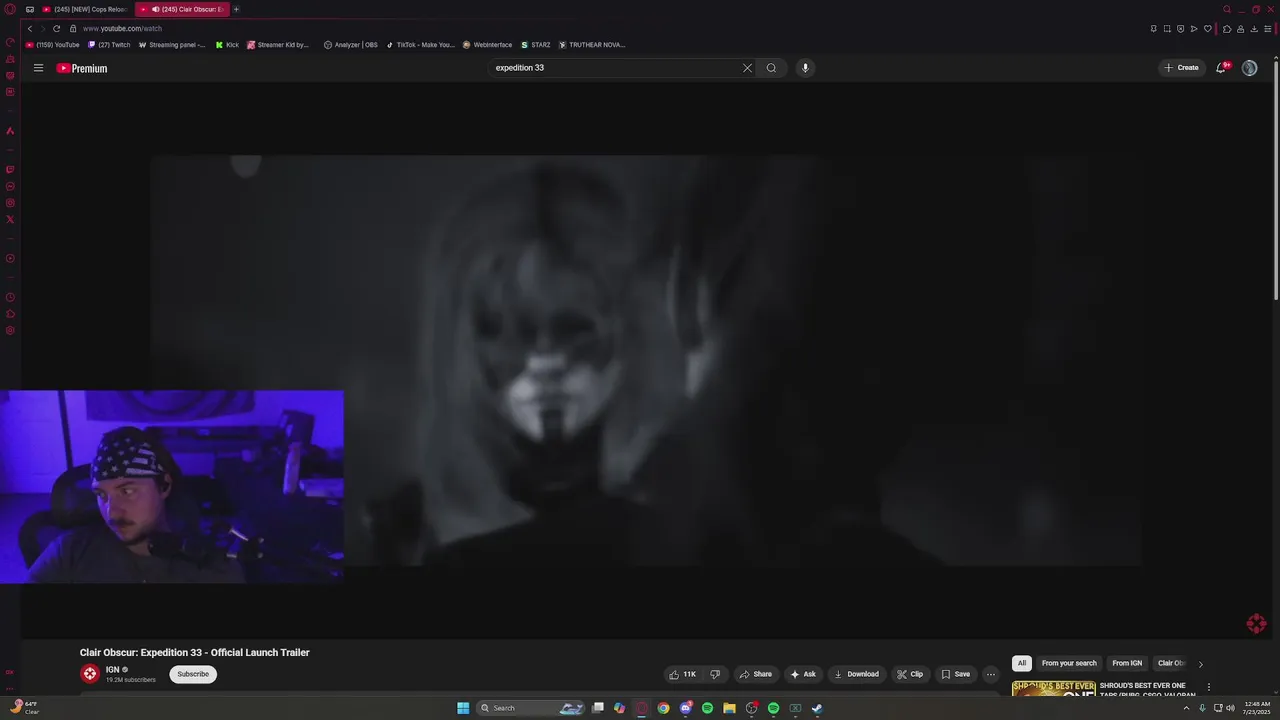Select the From IGN chip

[x=1127, y=663]
